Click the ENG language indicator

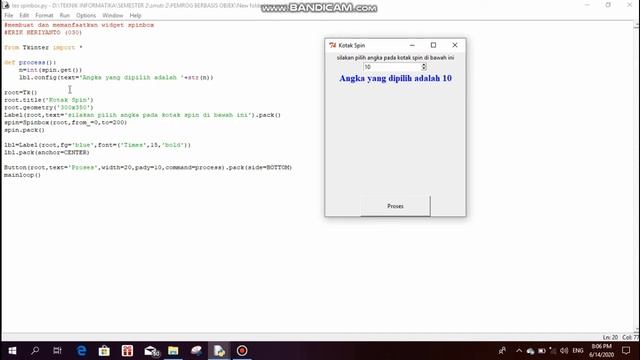click(x=578, y=351)
